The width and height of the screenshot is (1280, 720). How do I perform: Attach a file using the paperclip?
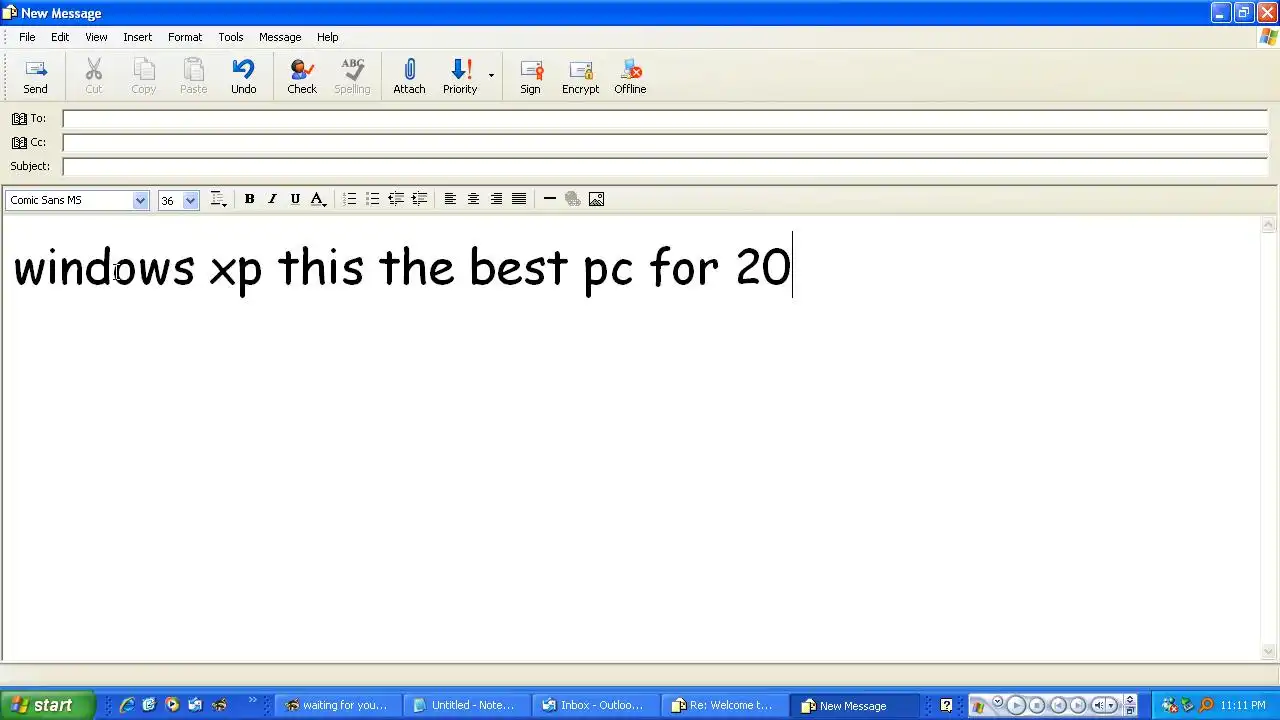point(409,77)
